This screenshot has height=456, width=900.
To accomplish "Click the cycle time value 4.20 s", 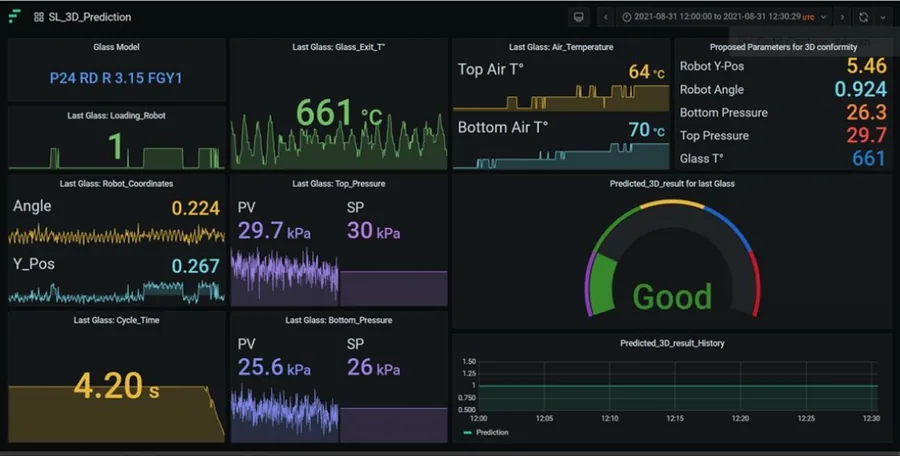I will 117,385.
